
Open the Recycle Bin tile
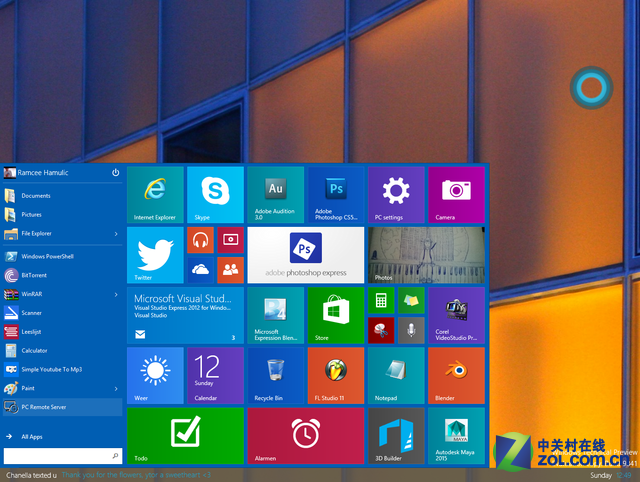tap(276, 375)
